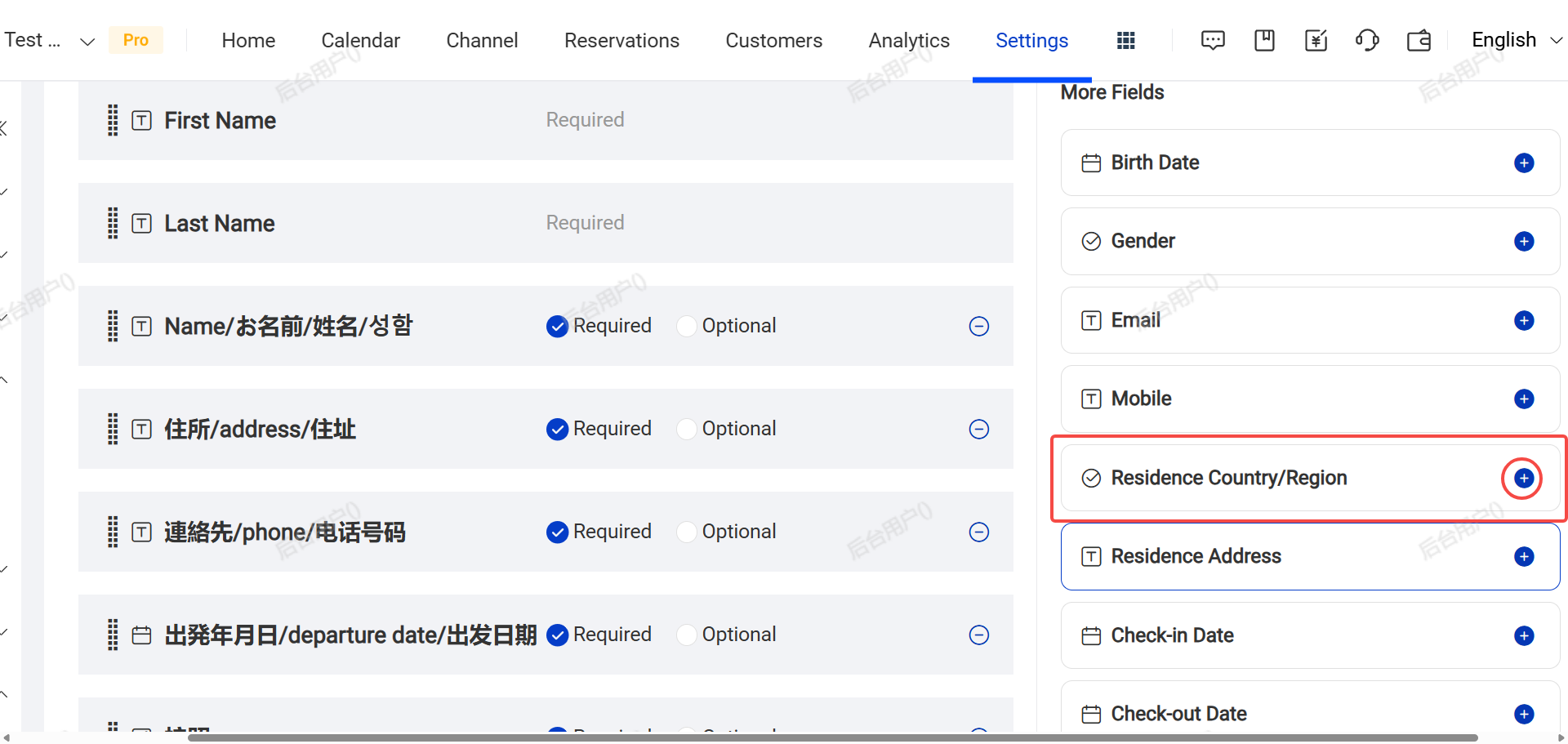The image size is (1568, 744).
Task: Open the Reservations tab
Action: pos(621,40)
